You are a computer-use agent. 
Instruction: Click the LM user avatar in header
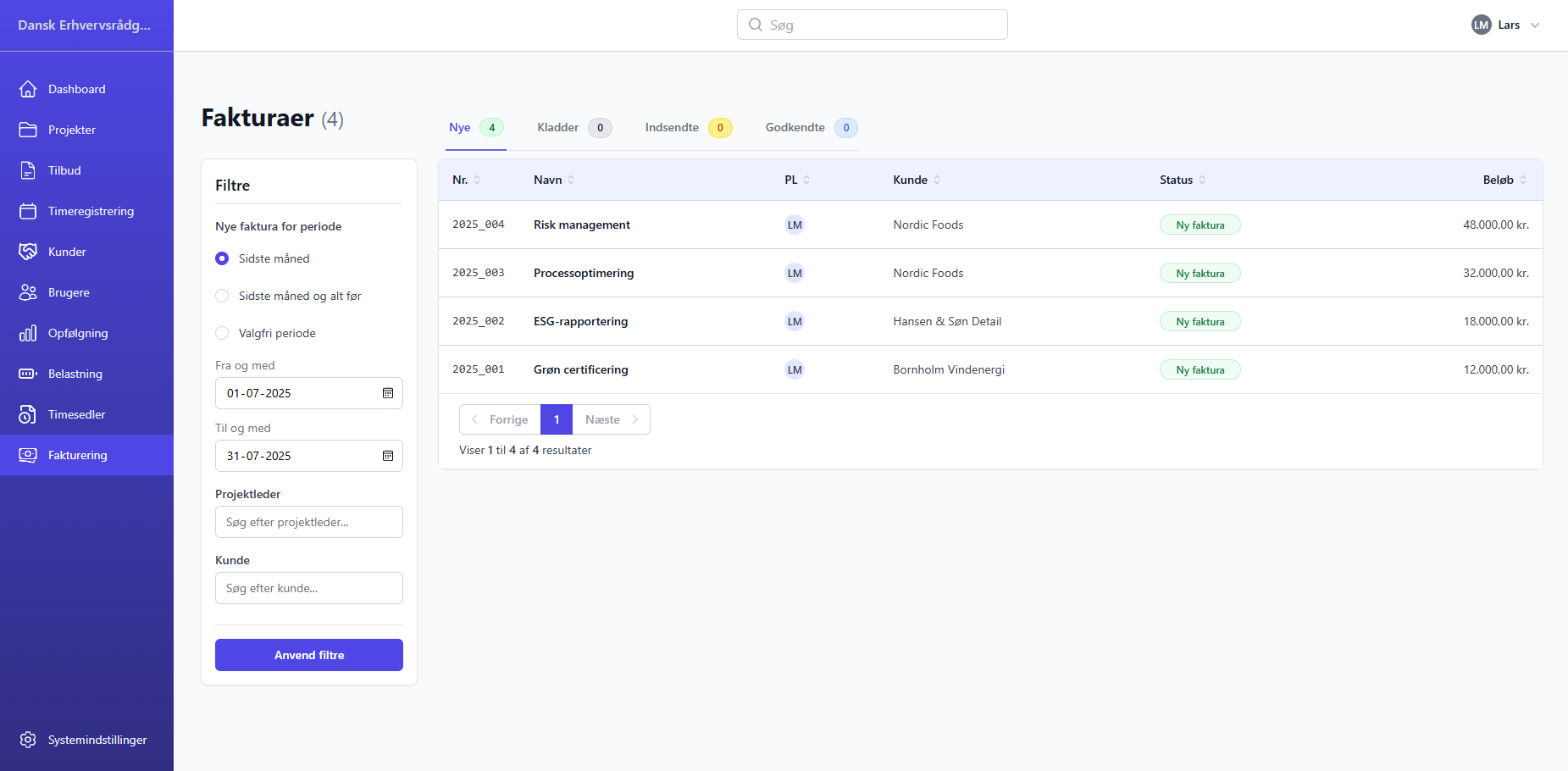tap(1481, 25)
